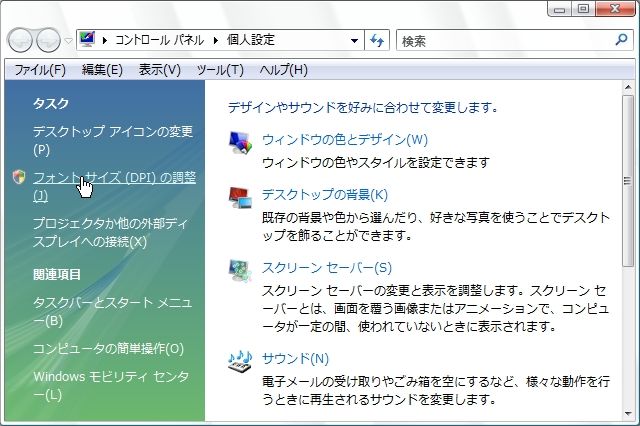This screenshot has width=640, height=426.
Task: Click the control panel icon in address bar
Action: coord(87,40)
